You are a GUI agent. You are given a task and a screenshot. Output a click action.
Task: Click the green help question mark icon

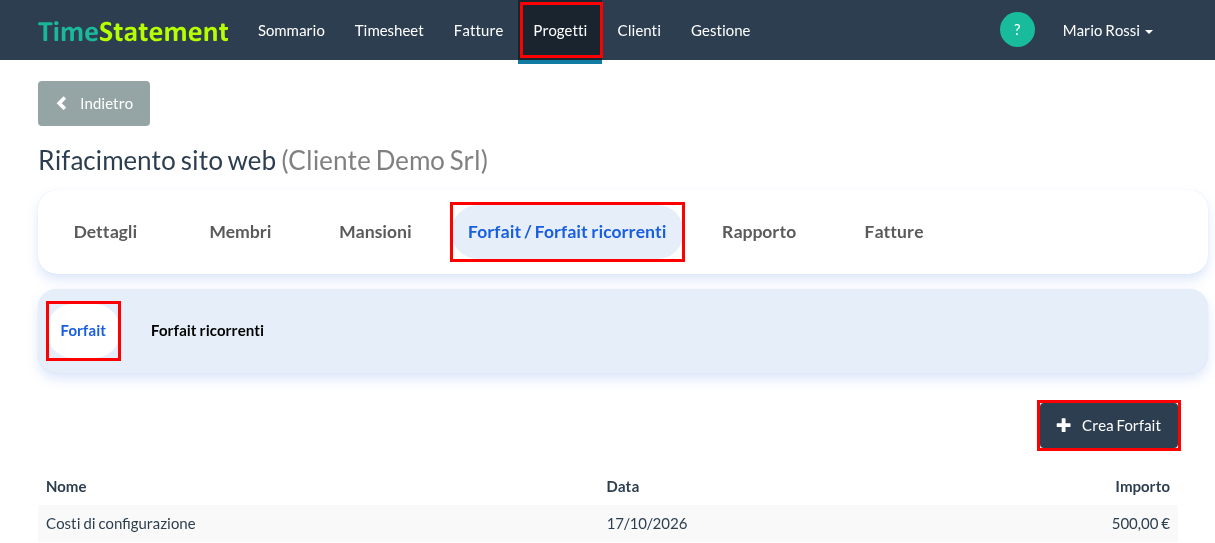point(1017,30)
